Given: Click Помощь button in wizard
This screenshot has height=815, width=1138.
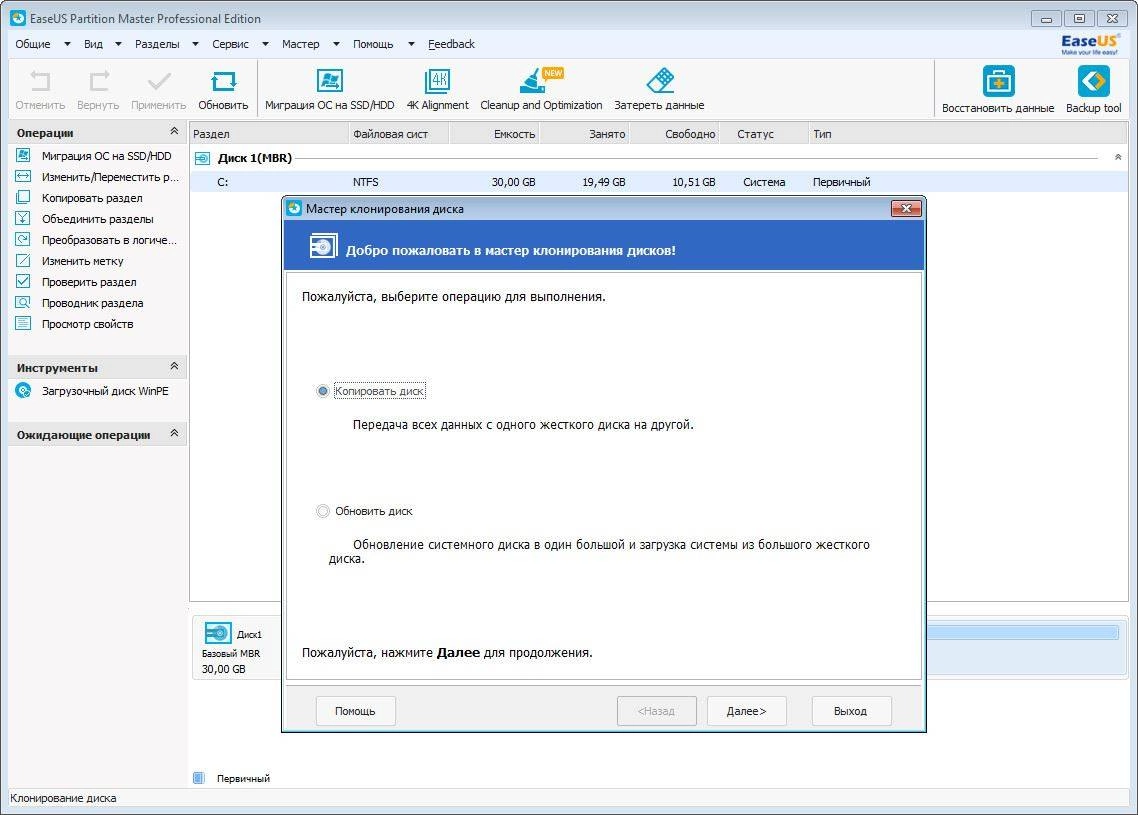Looking at the screenshot, I should [356, 711].
